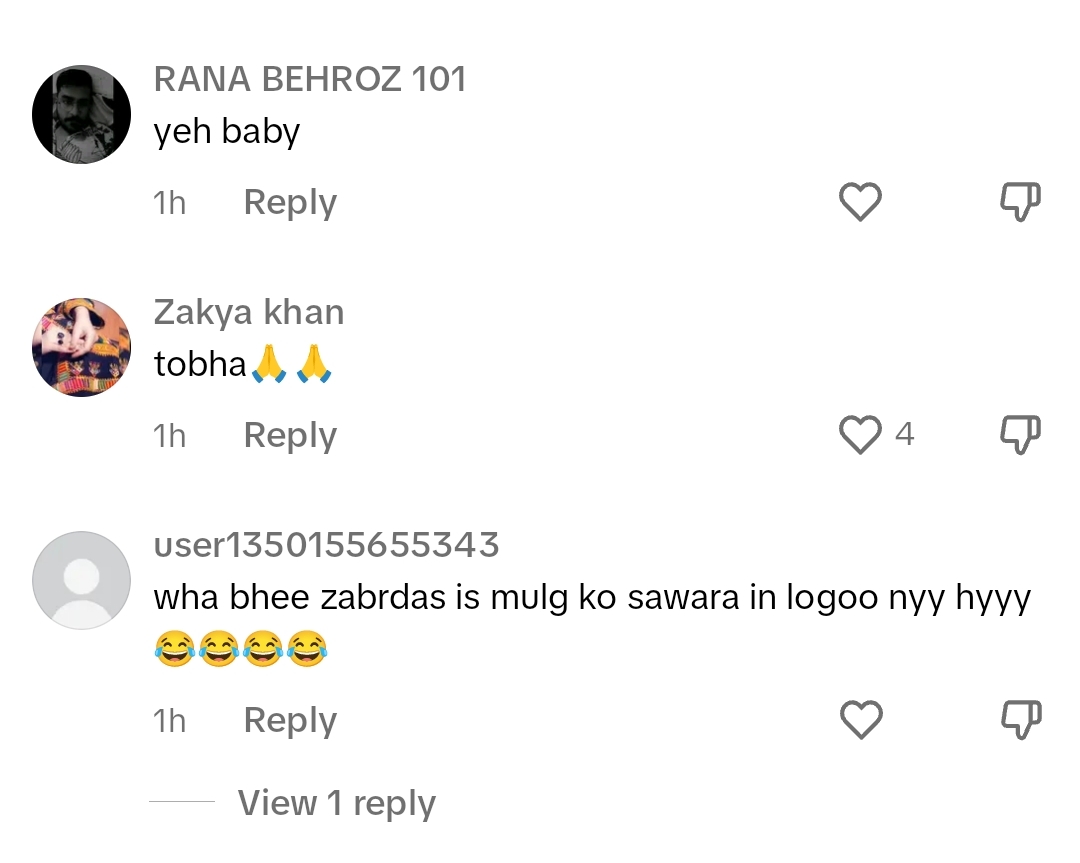Like user1350155655343's comment
The image size is (1080, 863).
pos(861,720)
